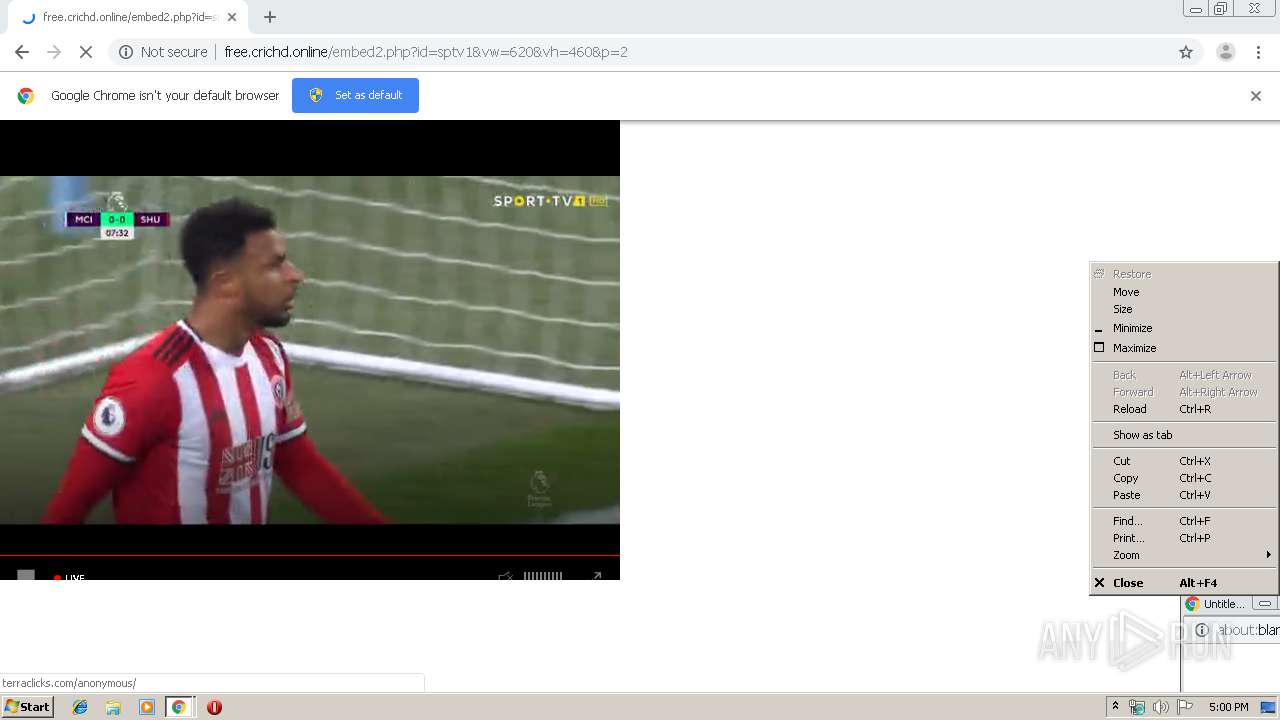Go back with the browser back arrow
This screenshot has height=720, width=1280.
click(x=22, y=52)
